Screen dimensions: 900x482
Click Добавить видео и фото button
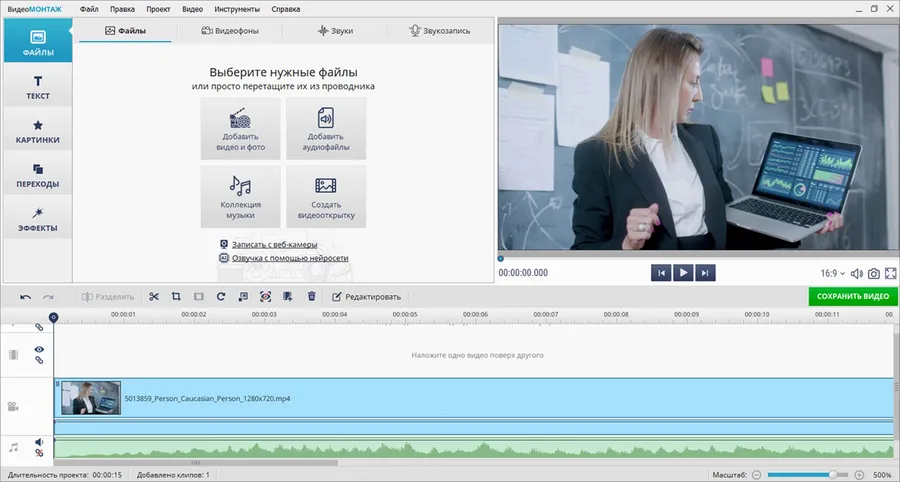[240, 129]
